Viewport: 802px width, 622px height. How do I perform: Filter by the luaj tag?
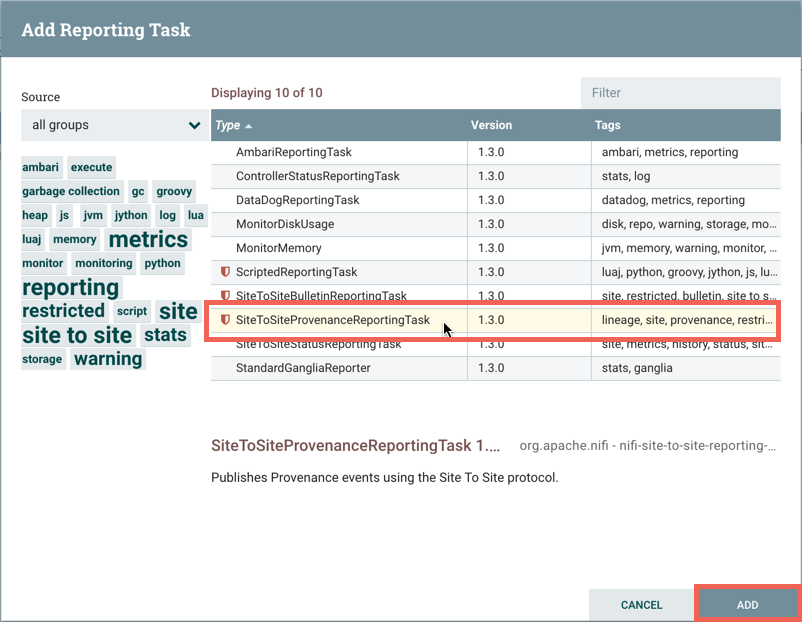(32, 239)
